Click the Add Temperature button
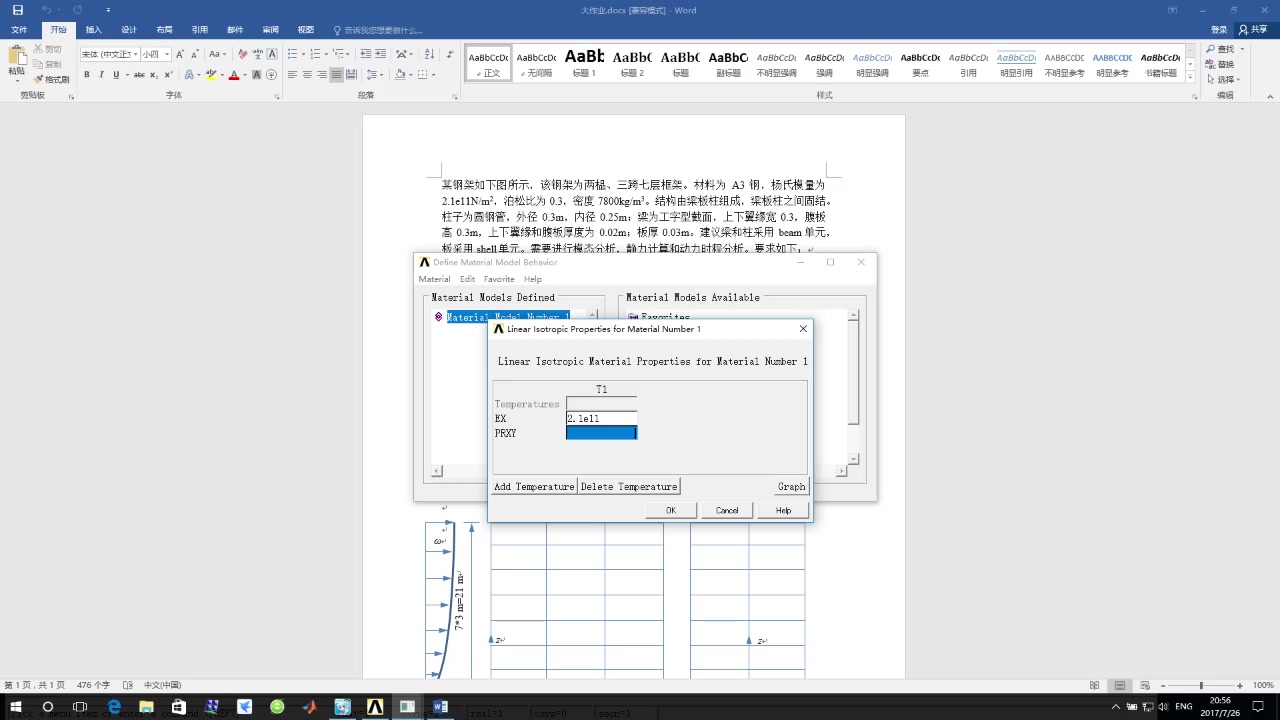 click(x=533, y=486)
